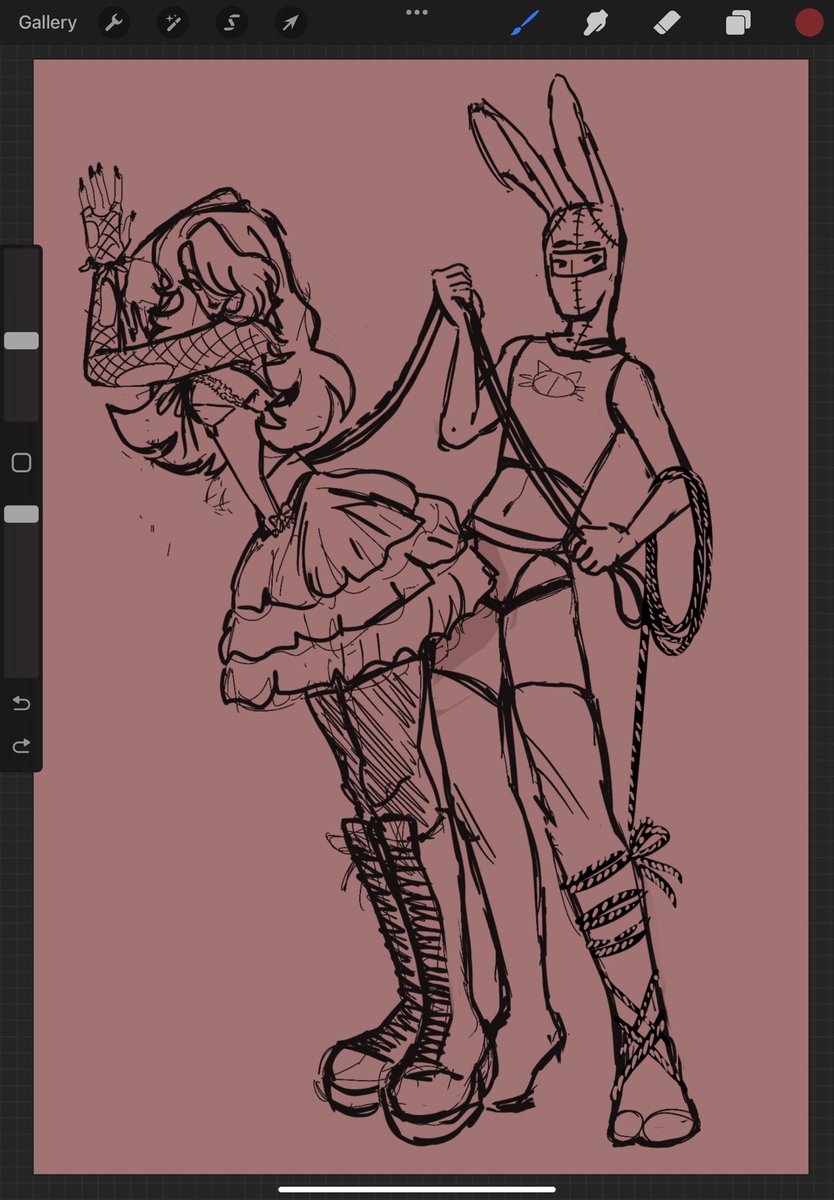Tap the iPad home indicator bar
Screen dimensions: 834x1200
click(417, 1189)
